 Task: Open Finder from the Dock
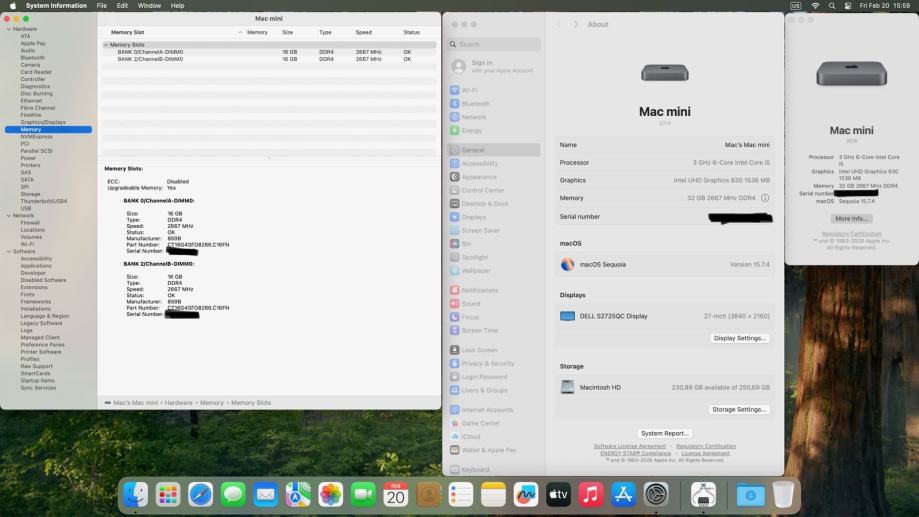[135, 495]
